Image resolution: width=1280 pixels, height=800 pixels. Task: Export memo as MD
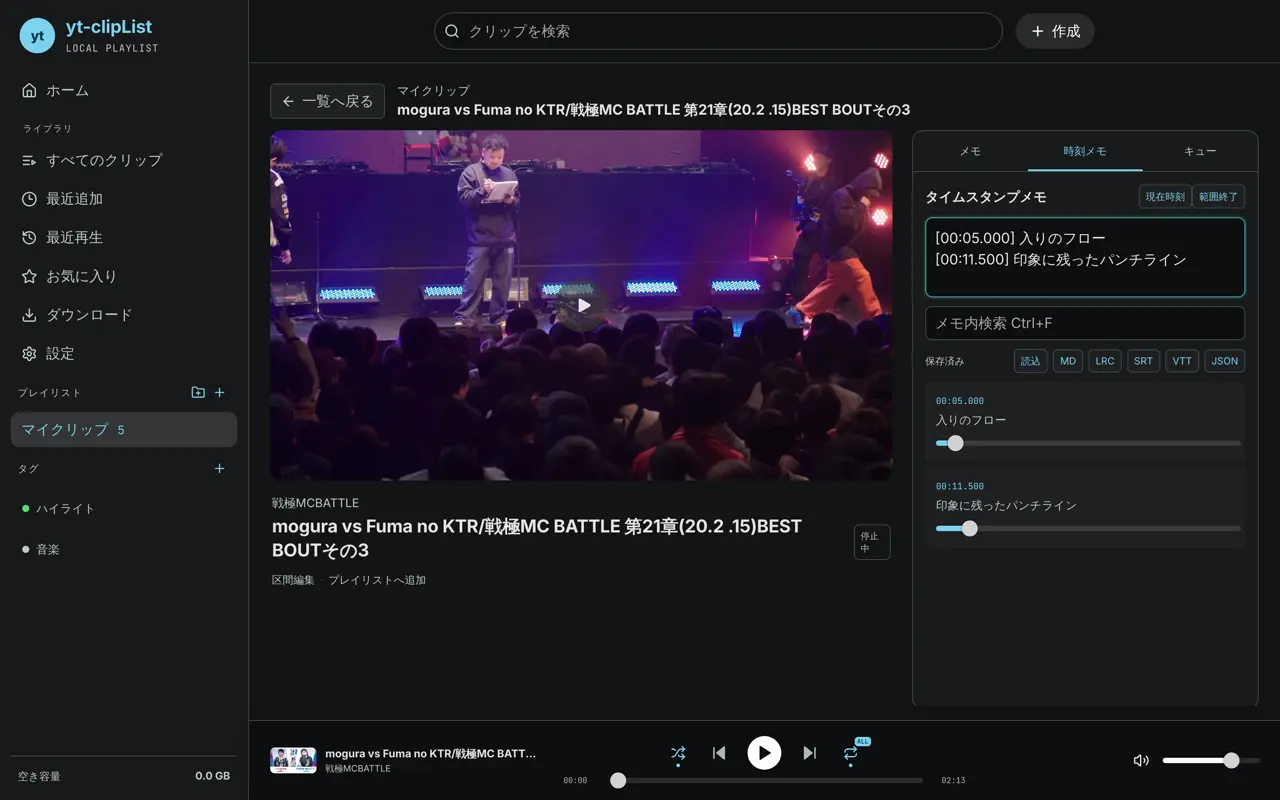[1068, 361]
